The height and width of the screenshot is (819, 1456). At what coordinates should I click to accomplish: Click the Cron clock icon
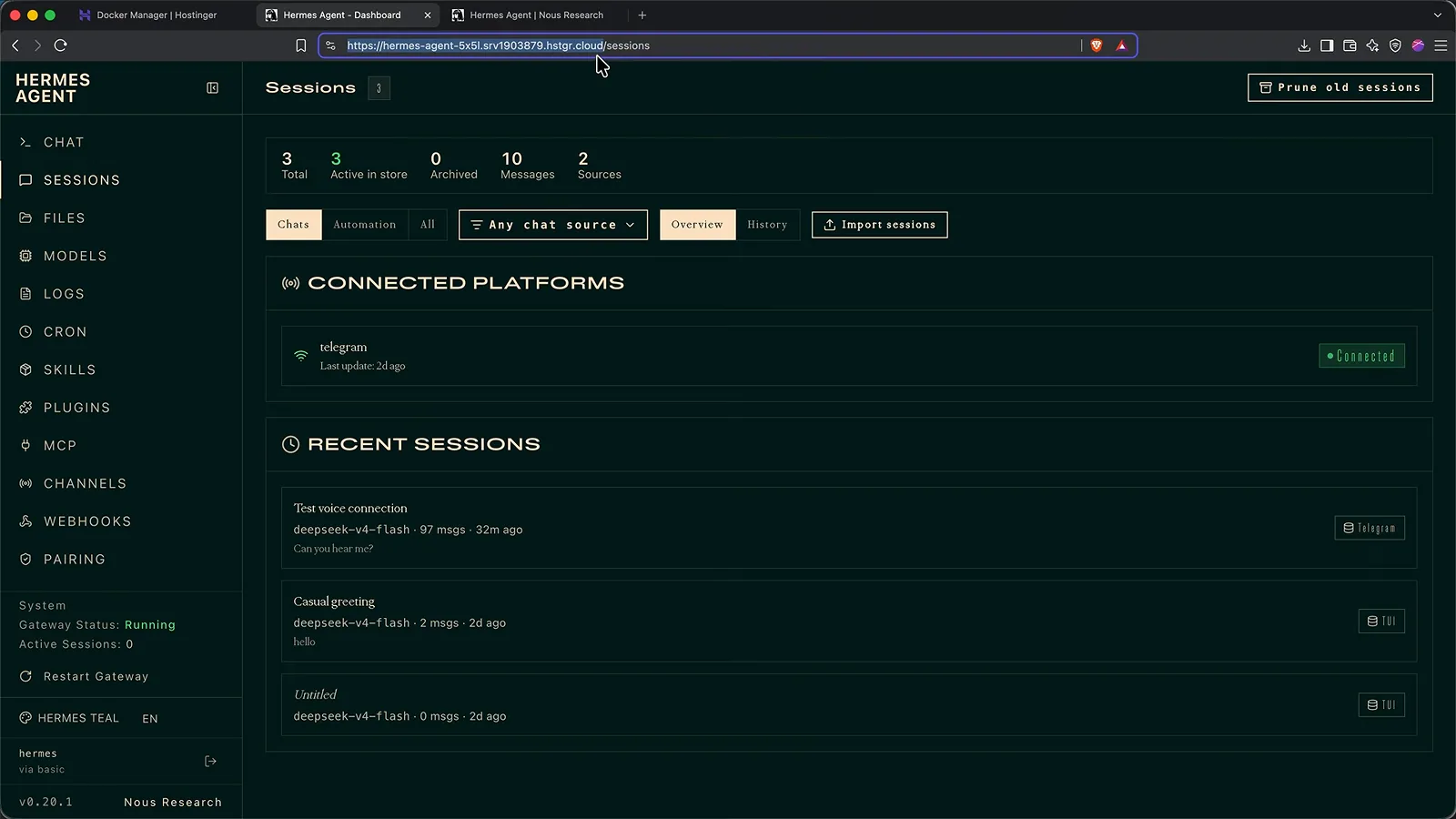pos(25,332)
